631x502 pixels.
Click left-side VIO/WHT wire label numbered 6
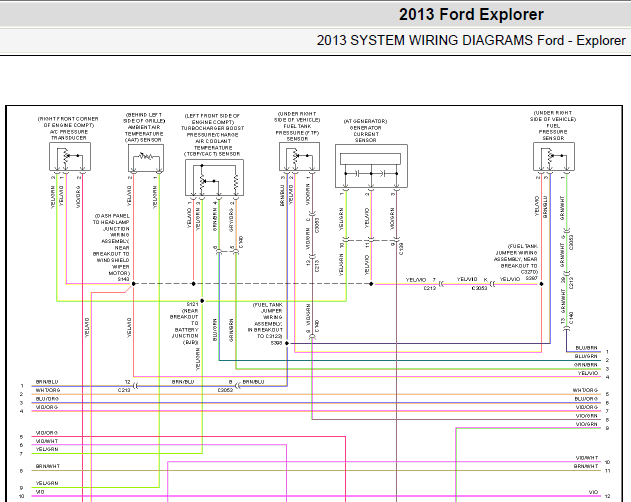click(x=47, y=441)
